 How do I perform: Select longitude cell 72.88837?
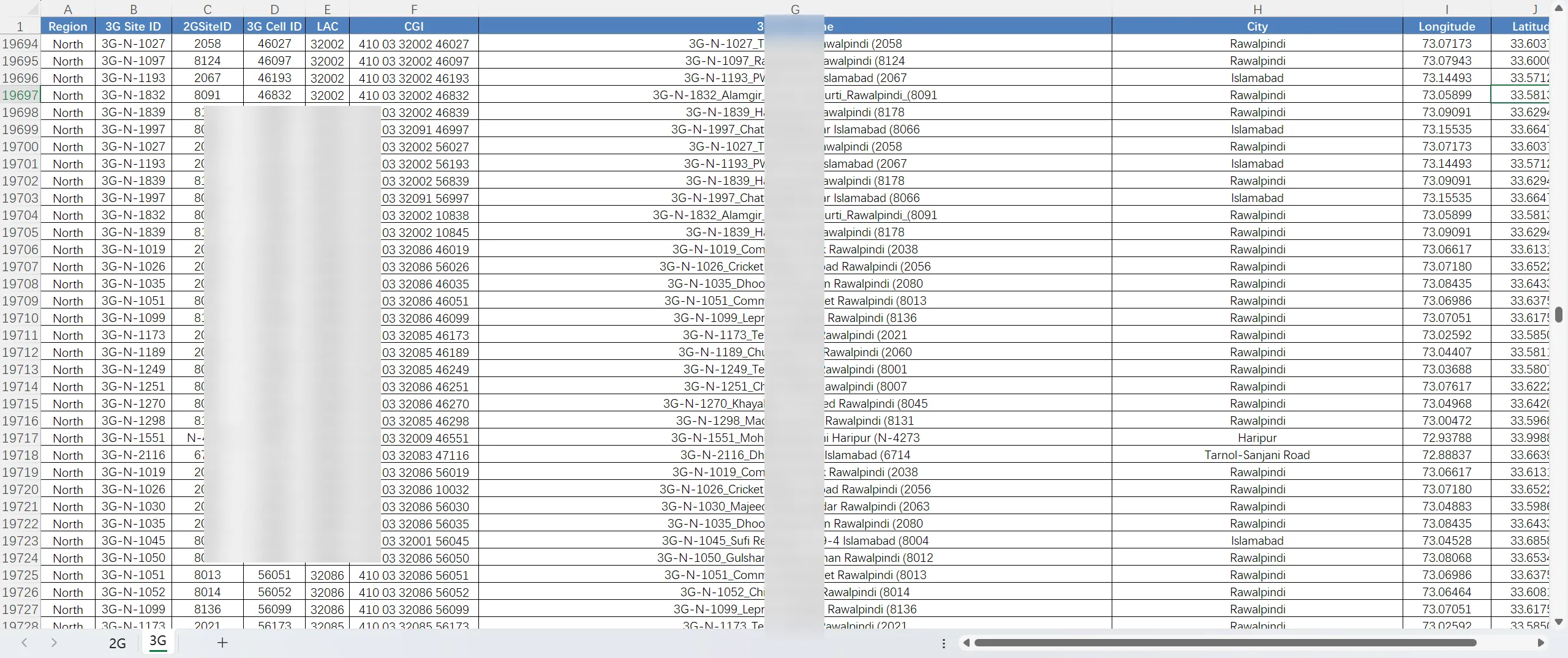(1447, 455)
